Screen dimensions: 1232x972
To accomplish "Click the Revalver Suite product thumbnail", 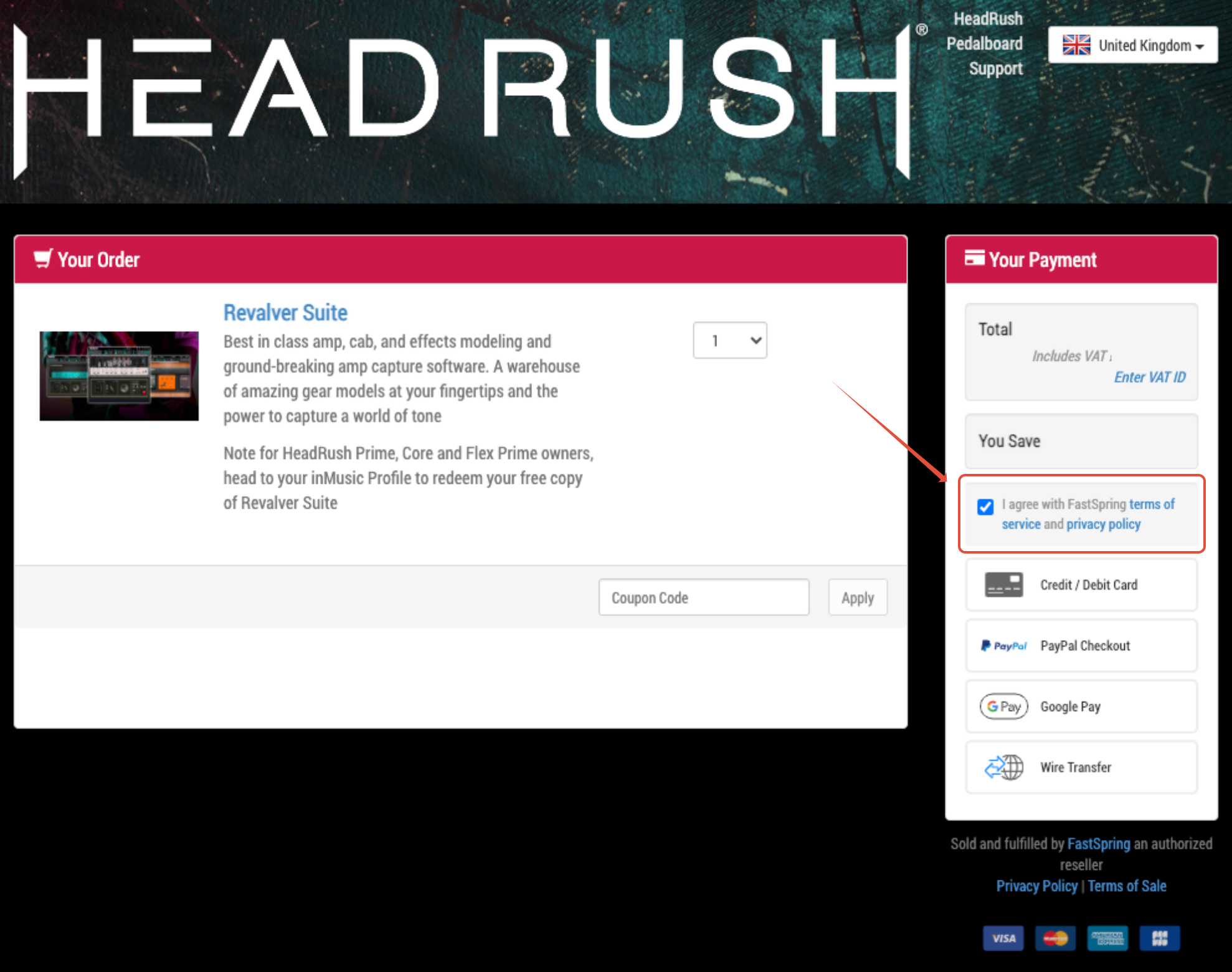I will pos(119,375).
